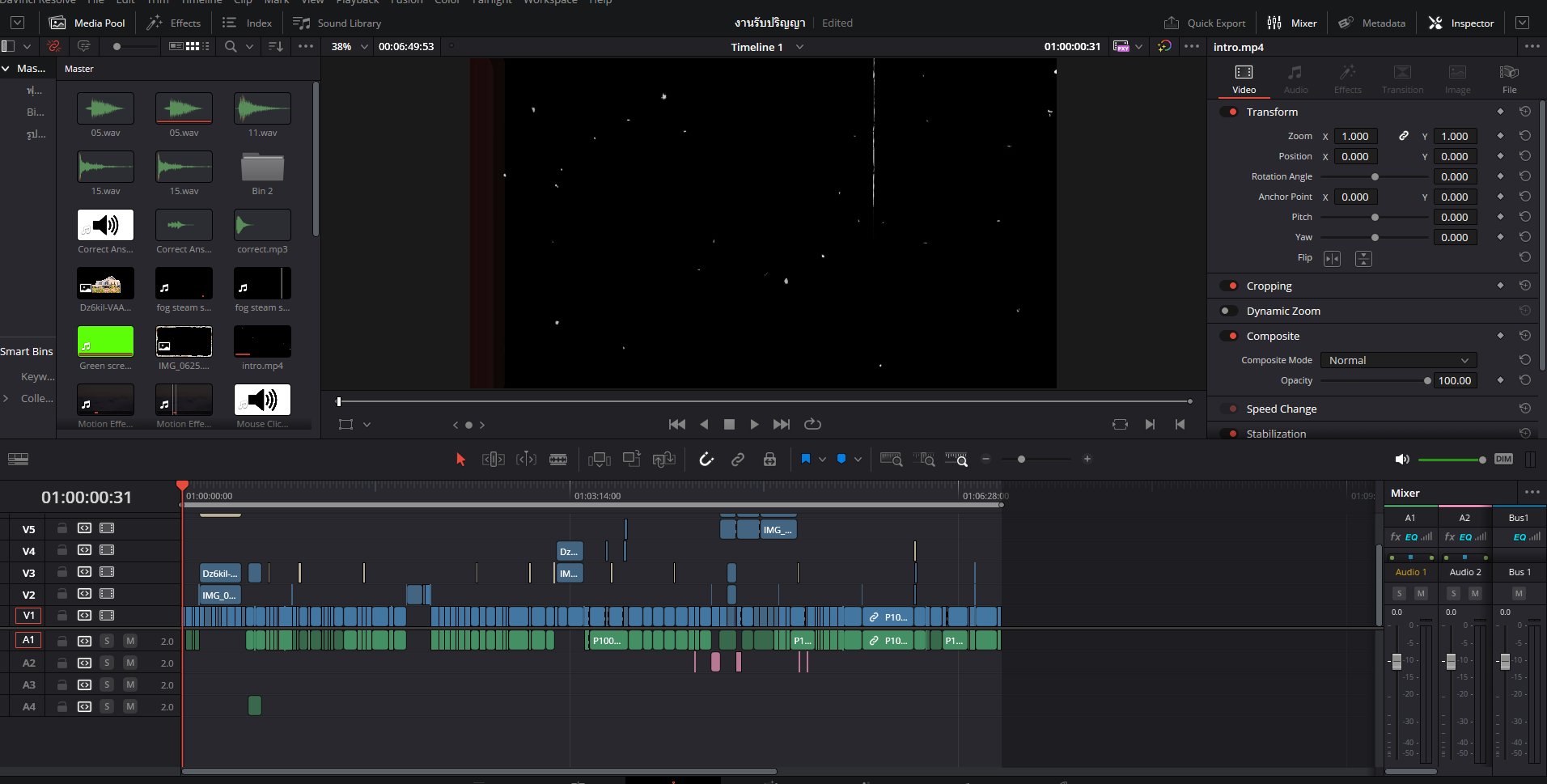
Task: Jump to first frame button
Action: click(x=677, y=424)
